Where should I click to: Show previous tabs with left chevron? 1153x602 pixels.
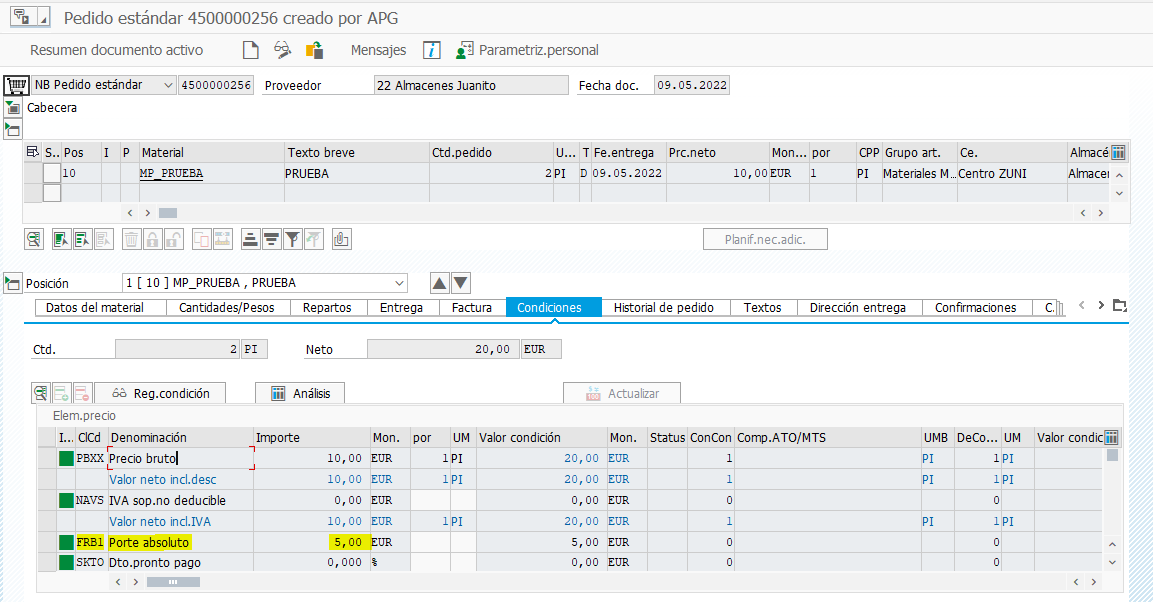point(1082,305)
